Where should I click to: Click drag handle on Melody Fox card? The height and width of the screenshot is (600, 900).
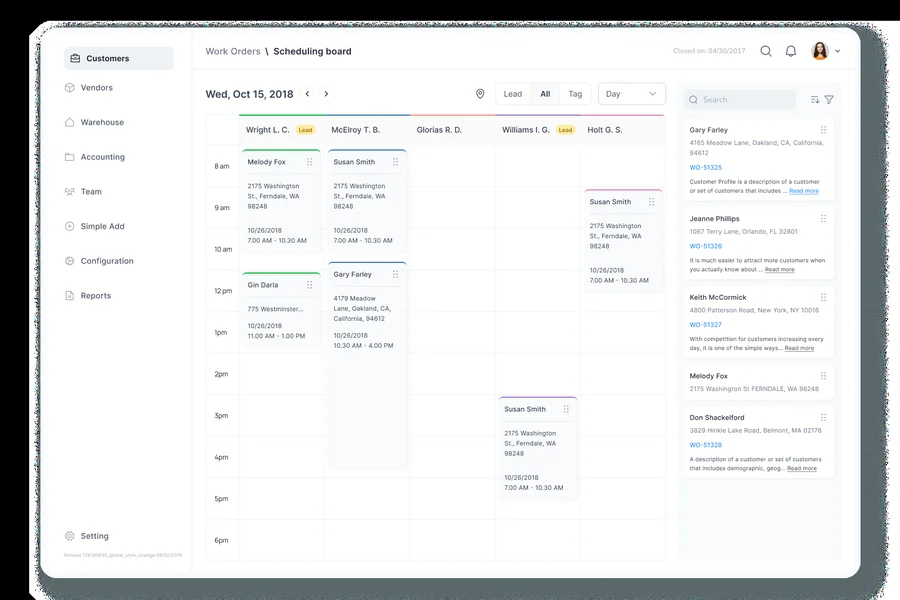coord(310,162)
